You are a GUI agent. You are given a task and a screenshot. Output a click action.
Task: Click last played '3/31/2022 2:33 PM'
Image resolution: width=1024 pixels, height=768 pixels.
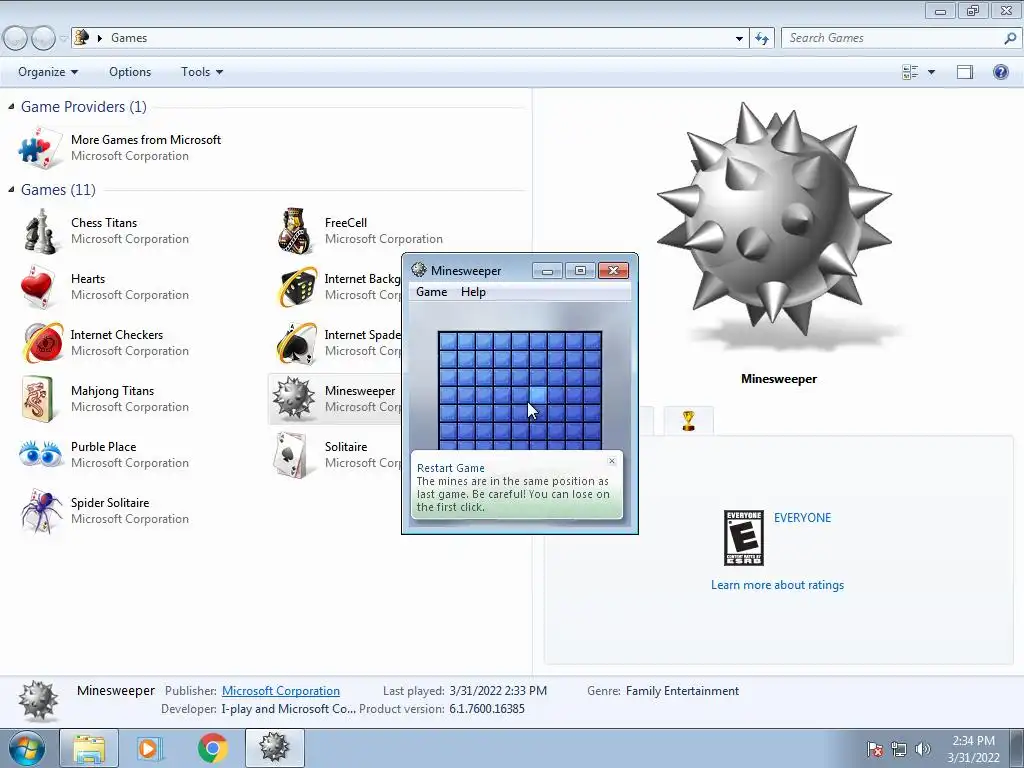pos(498,691)
